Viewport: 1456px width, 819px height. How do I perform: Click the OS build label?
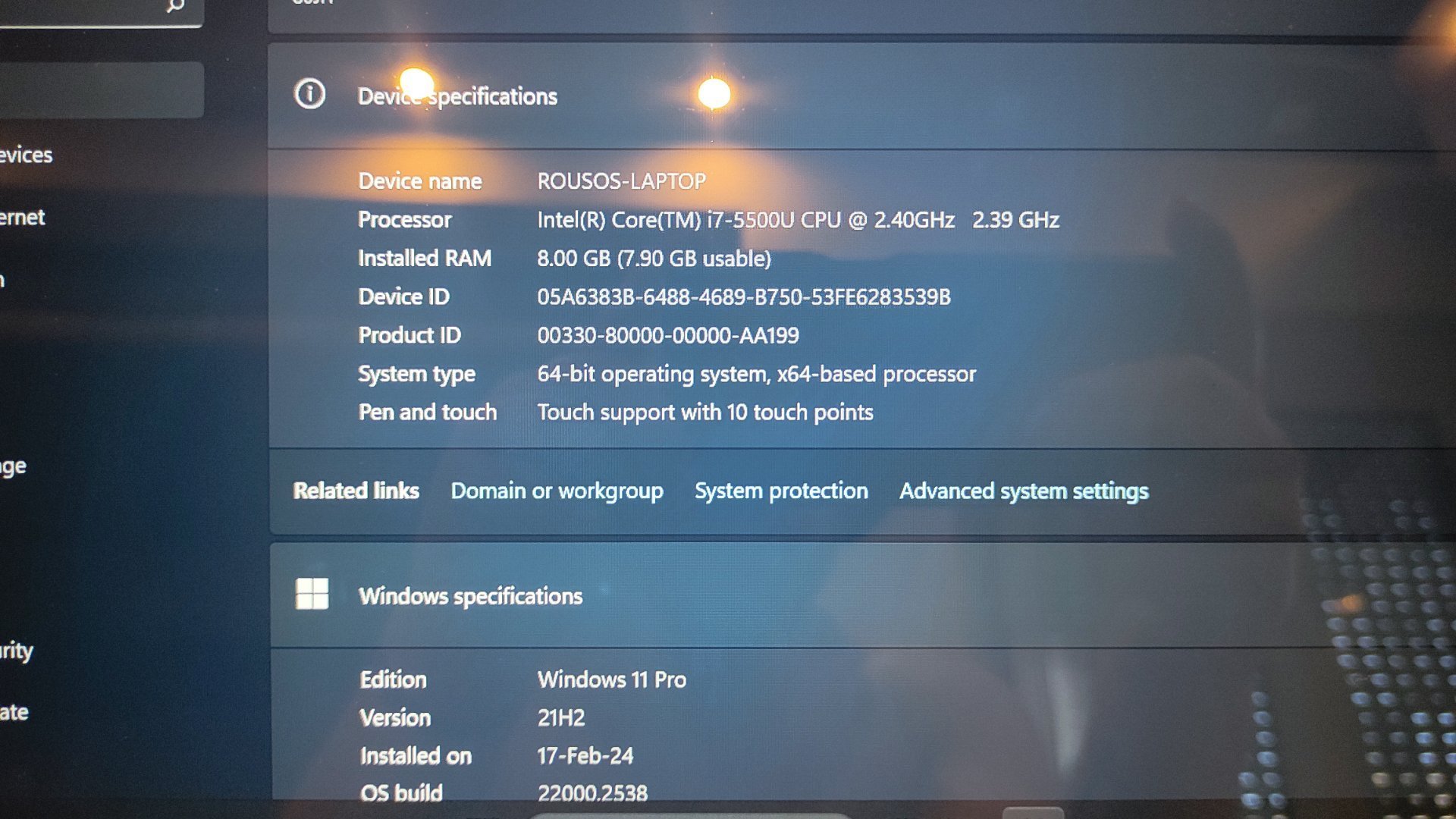pos(400,793)
